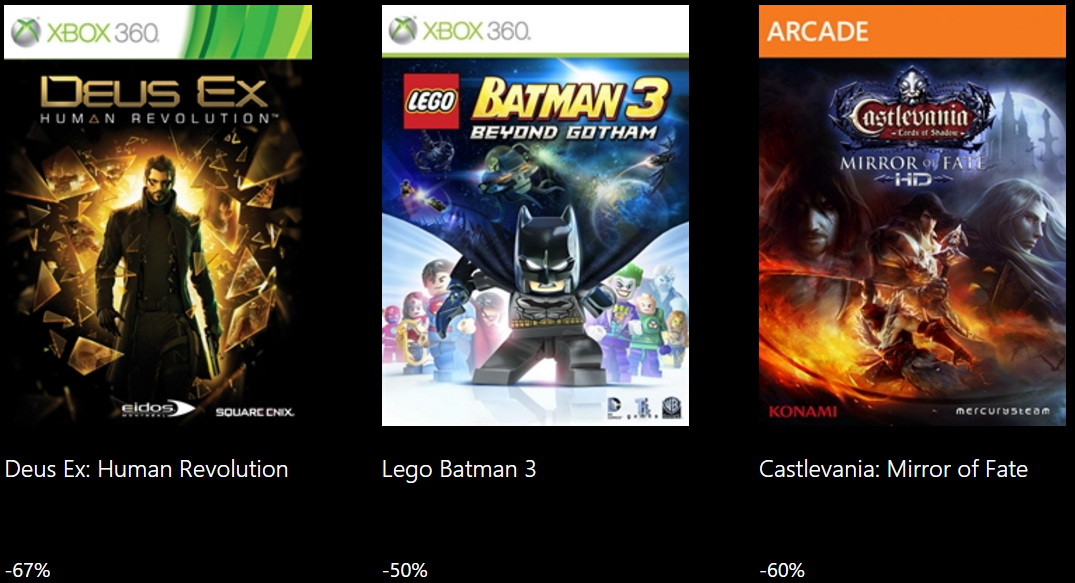Click the Lego Batman 3 title text

459,470
